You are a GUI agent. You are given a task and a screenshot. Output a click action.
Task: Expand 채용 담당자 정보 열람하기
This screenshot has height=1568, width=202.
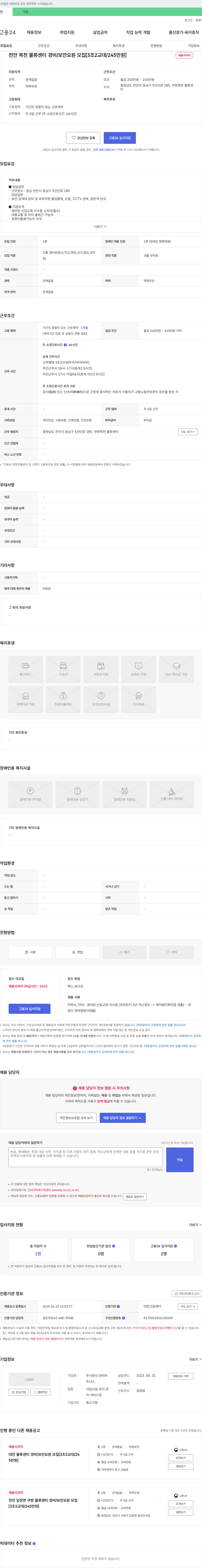(x=122, y=1118)
